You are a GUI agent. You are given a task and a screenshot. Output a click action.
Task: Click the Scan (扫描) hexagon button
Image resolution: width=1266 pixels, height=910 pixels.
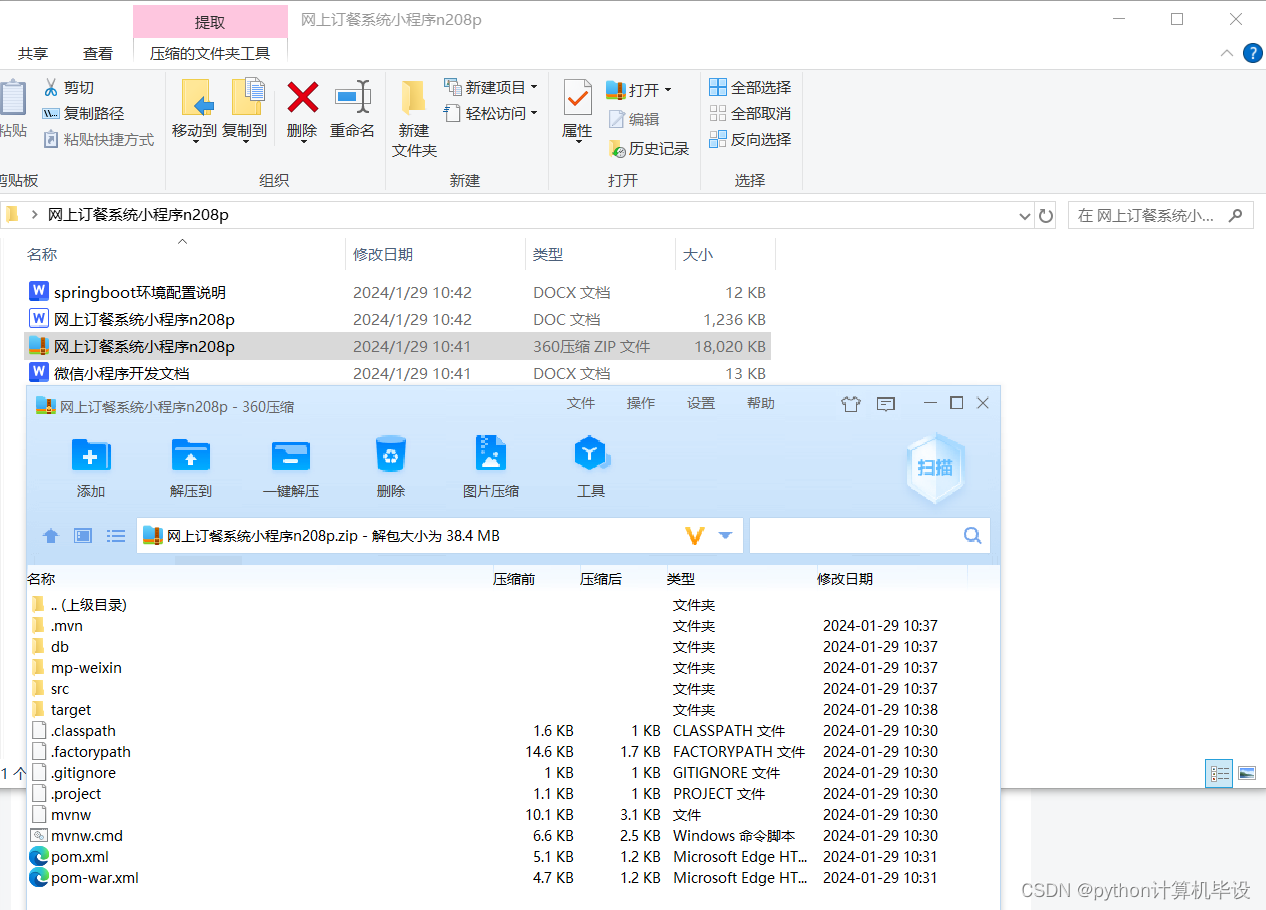click(935, 467)
